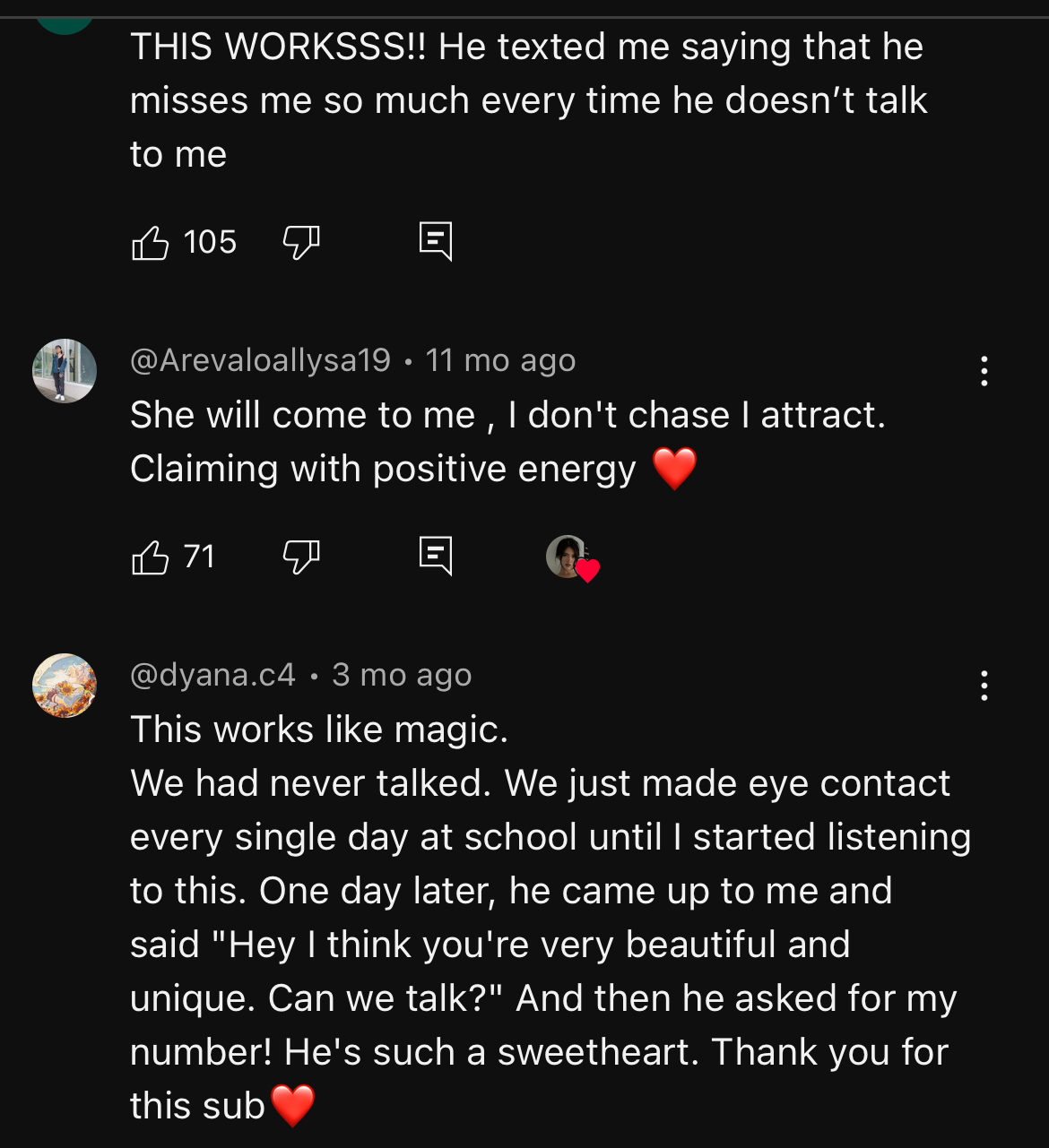Open @Arevaloallysa19's profile picture
This screenshot has width=1049, height=1148.
click(65, 371)
